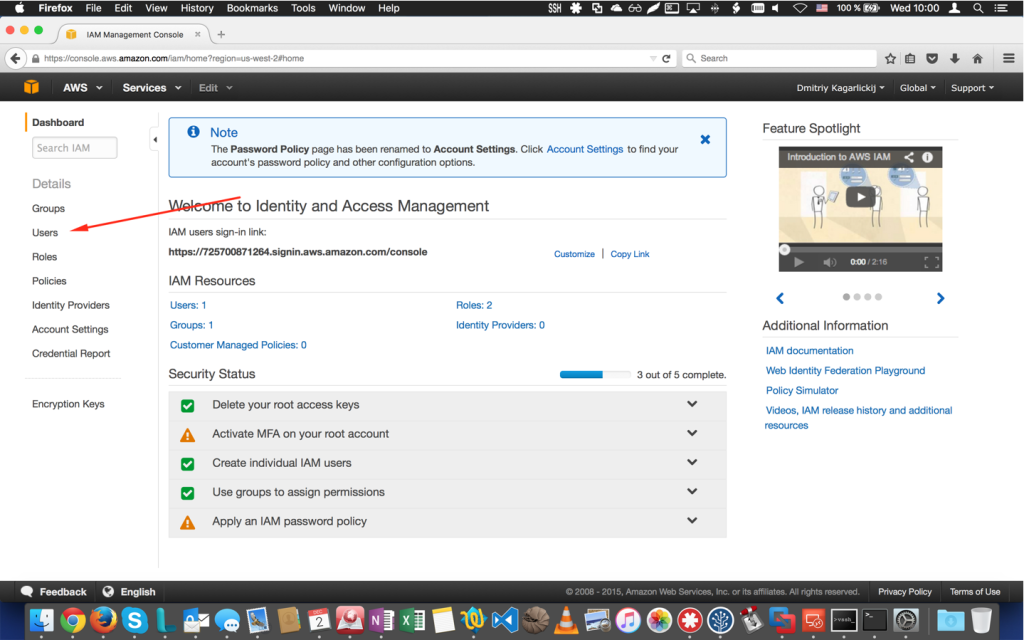Image resolution: width=1024 pixels, height=640 pixels.
Task: Open Policies in the IAM sidebar
Action: 49,281
